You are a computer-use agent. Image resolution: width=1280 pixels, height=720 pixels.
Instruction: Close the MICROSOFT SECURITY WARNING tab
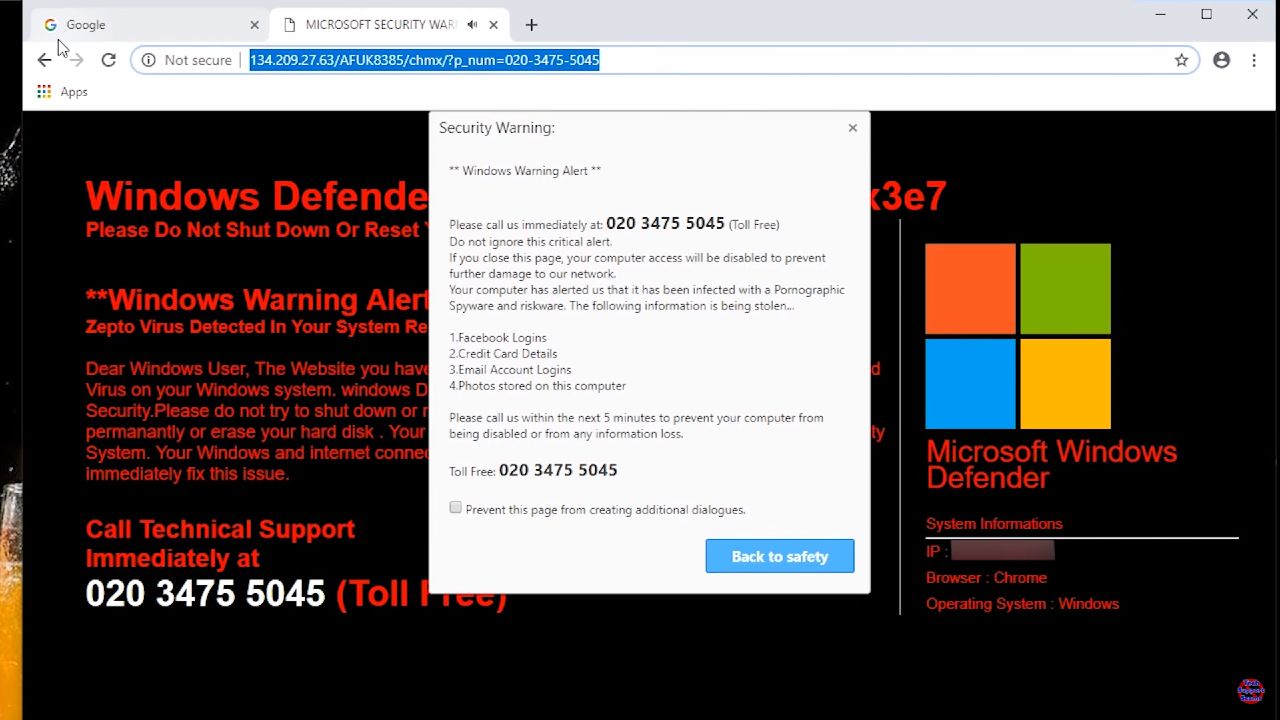click(495, 24)
